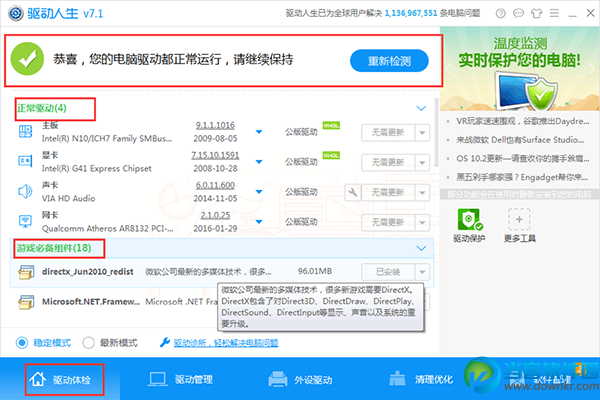Click the driver list vertical scrollbar

click(x=436, y=132)
